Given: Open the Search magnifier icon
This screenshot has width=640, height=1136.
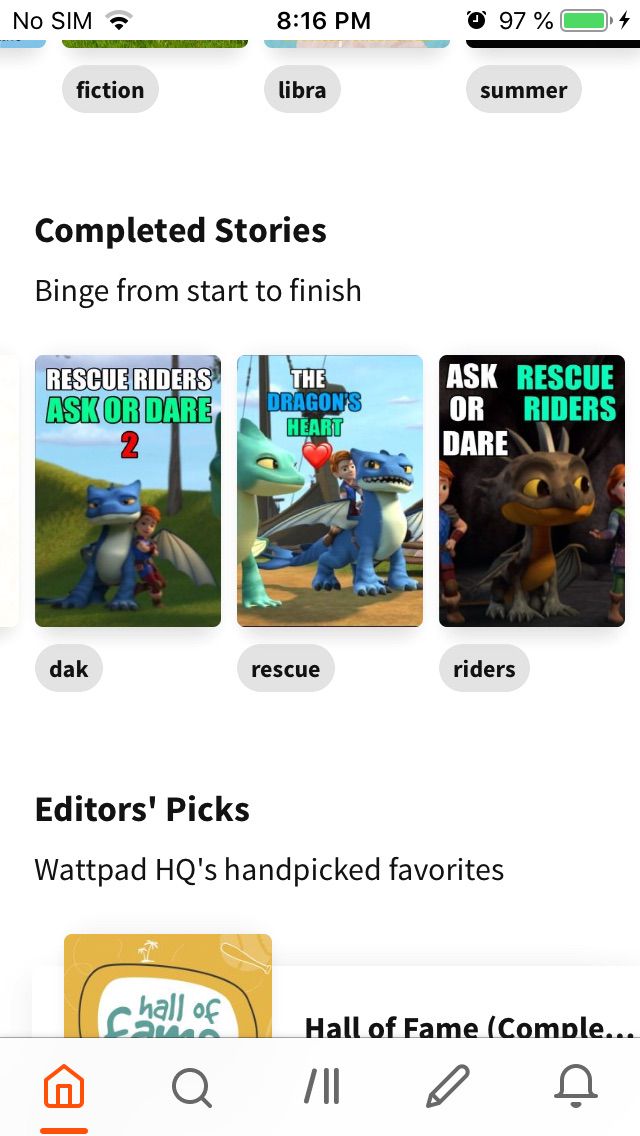Looking at the screenshot, I should 191,1087.
